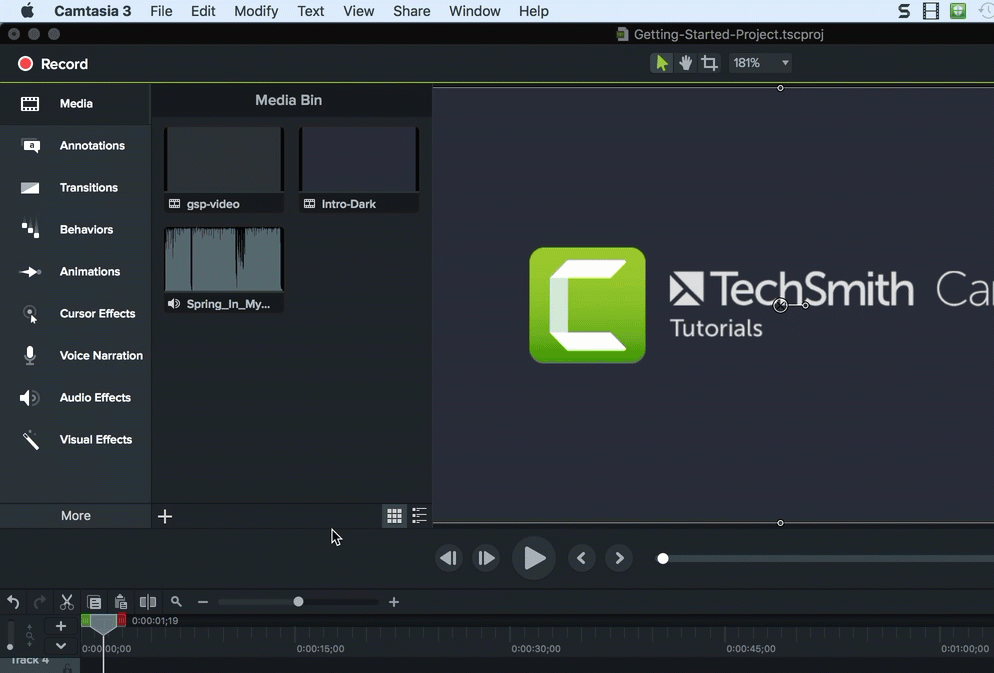Open the Apple menu

(27, 11)
